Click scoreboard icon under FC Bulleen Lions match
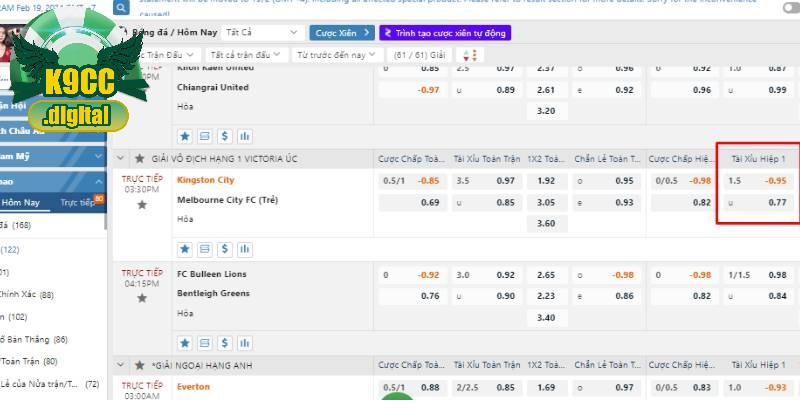This screenshot has height=409, width=800. [x=205, y=343]
